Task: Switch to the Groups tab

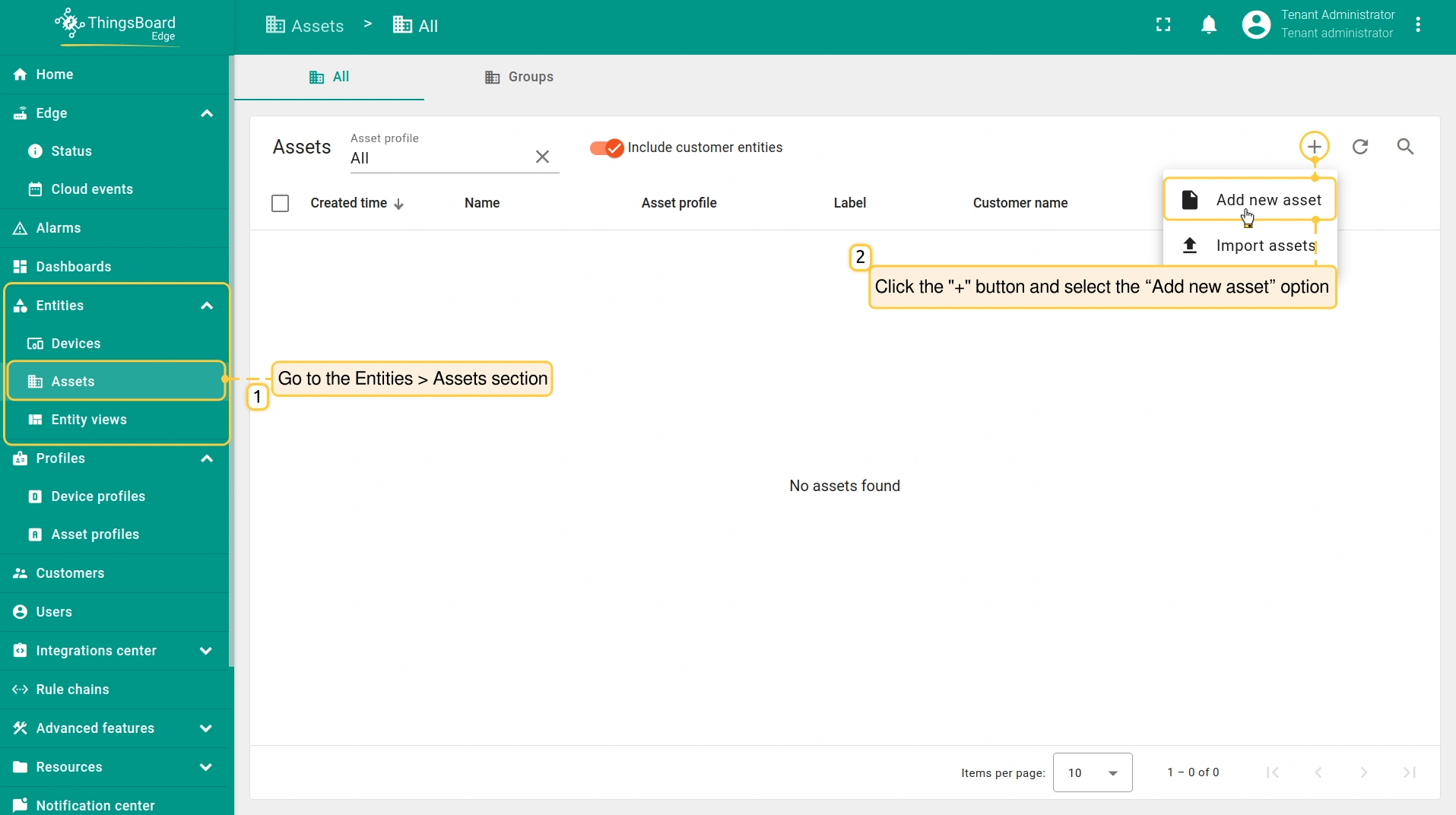Action: pyautogui.click(x=519, y=77)
